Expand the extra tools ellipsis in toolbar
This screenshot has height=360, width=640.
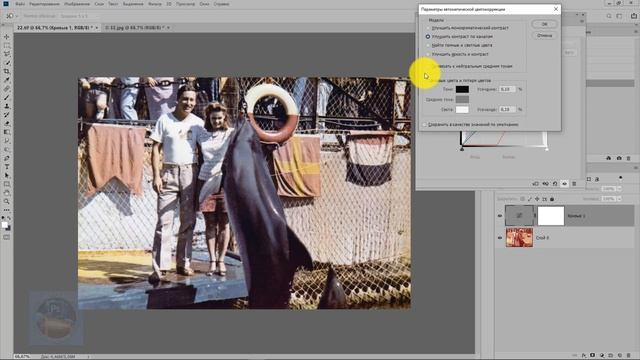pos(7,210)
